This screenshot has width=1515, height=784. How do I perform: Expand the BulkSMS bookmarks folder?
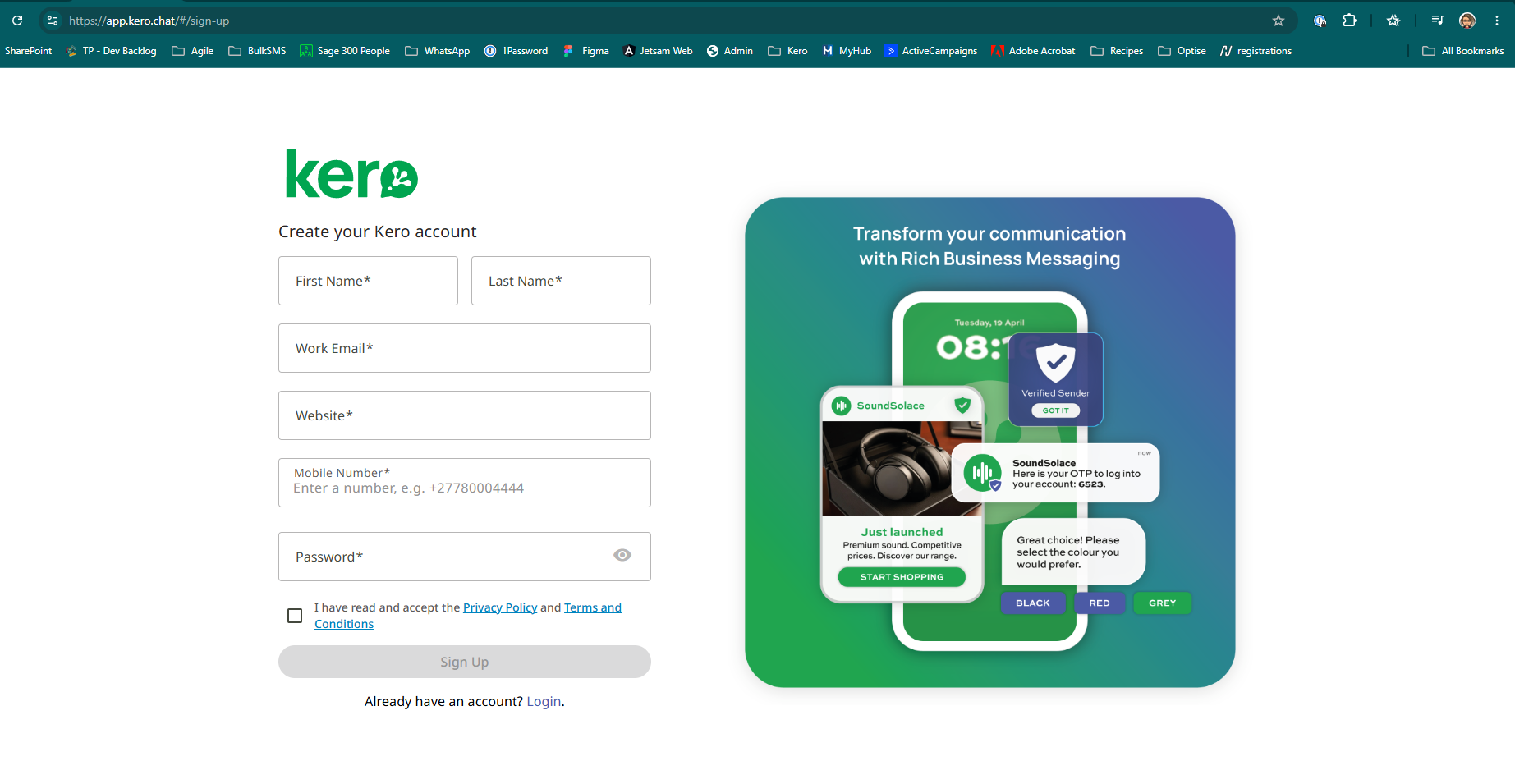click(x=257, y=51)
